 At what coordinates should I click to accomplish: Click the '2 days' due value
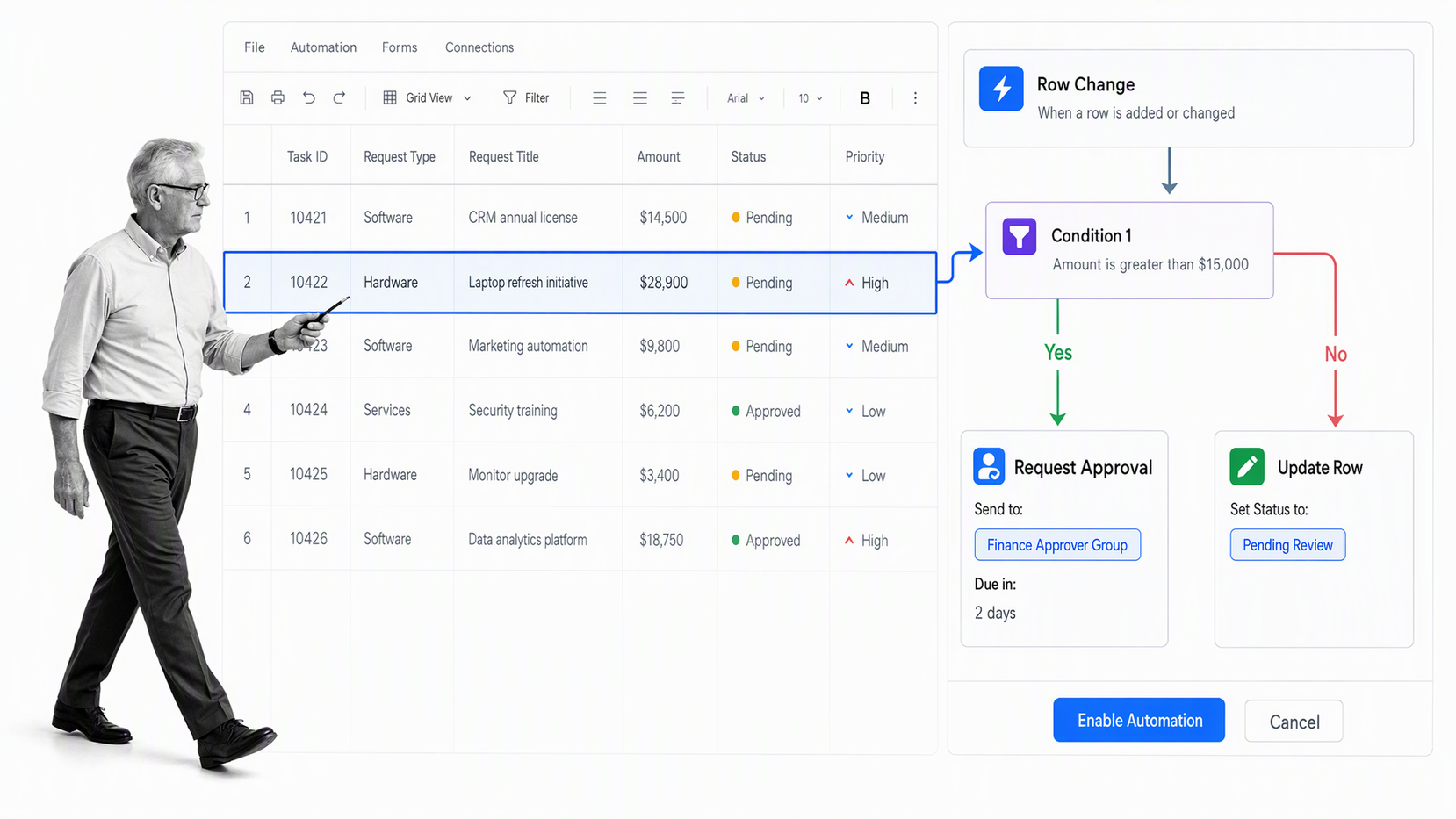pos(995,613)
